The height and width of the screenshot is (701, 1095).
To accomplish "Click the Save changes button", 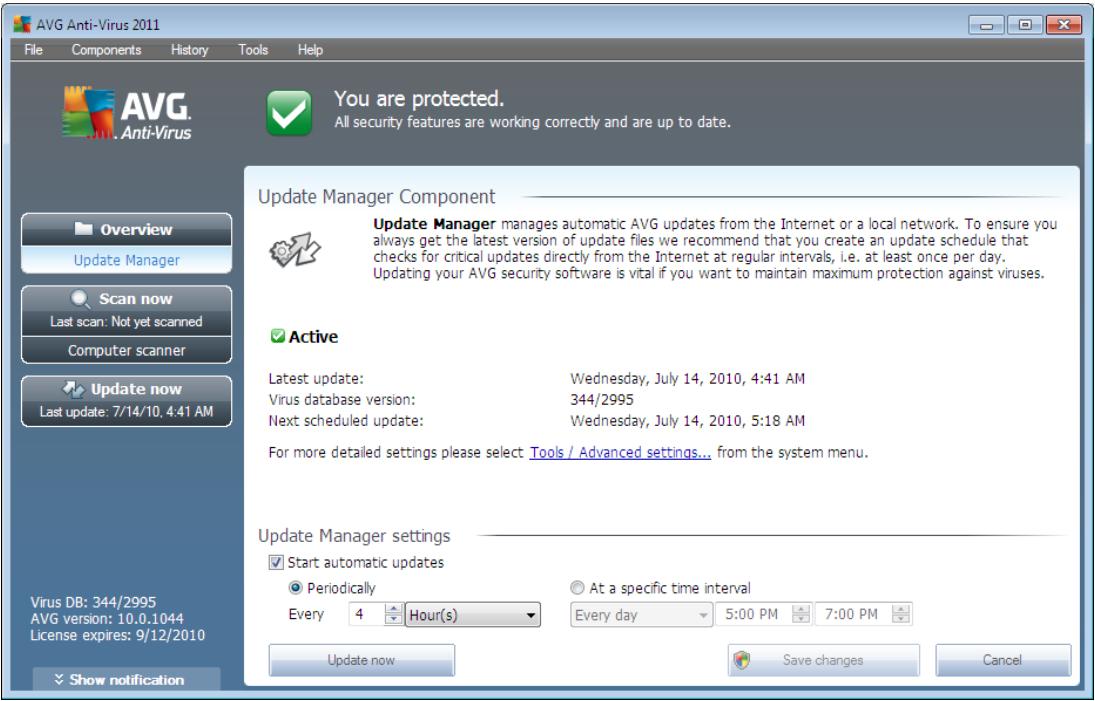I will 823,661.
